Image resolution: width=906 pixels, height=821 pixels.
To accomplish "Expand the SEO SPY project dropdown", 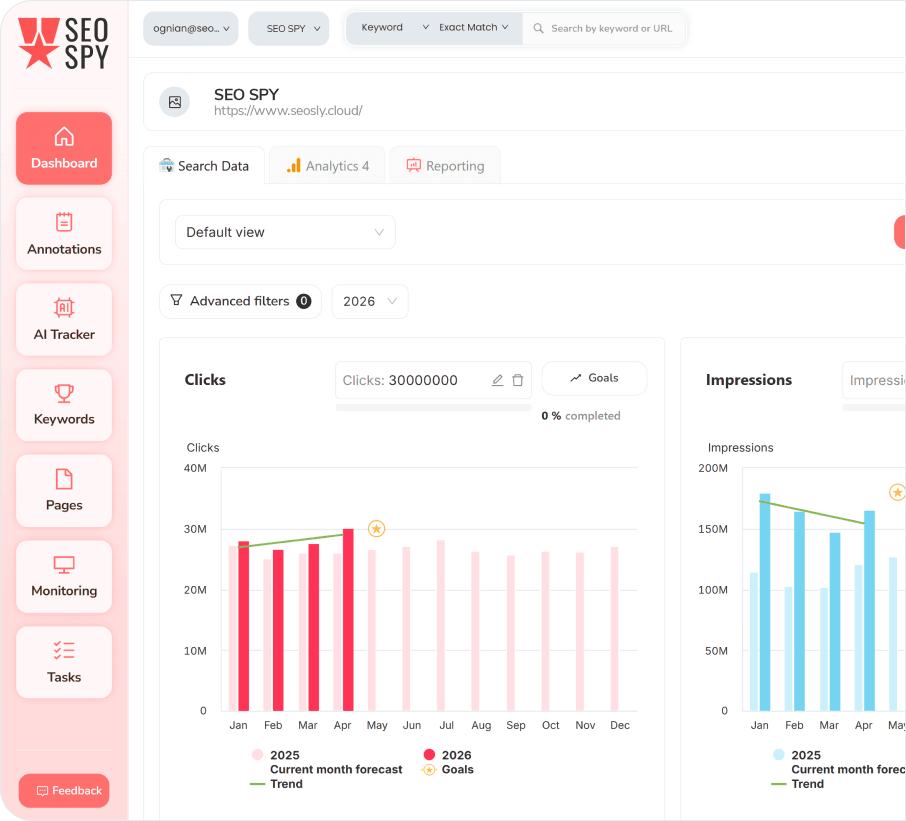I will tap(289, 28).
